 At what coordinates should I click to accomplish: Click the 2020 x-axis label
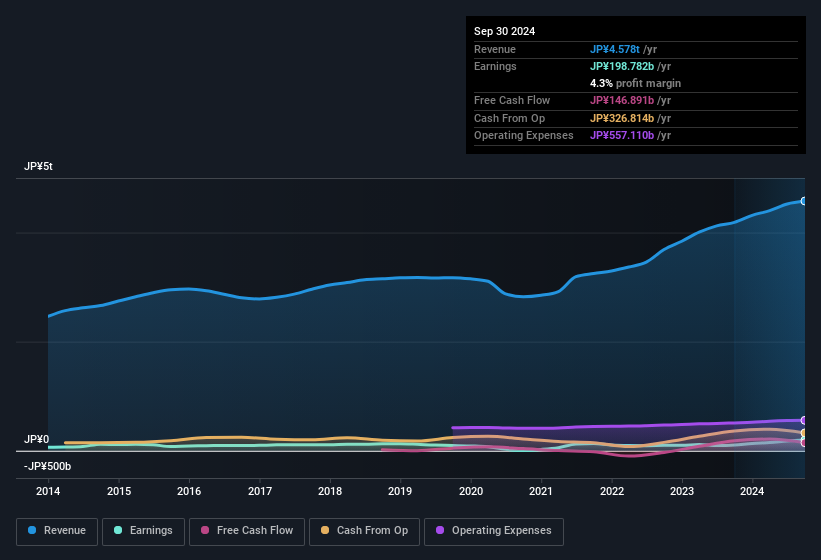[471, 491]
